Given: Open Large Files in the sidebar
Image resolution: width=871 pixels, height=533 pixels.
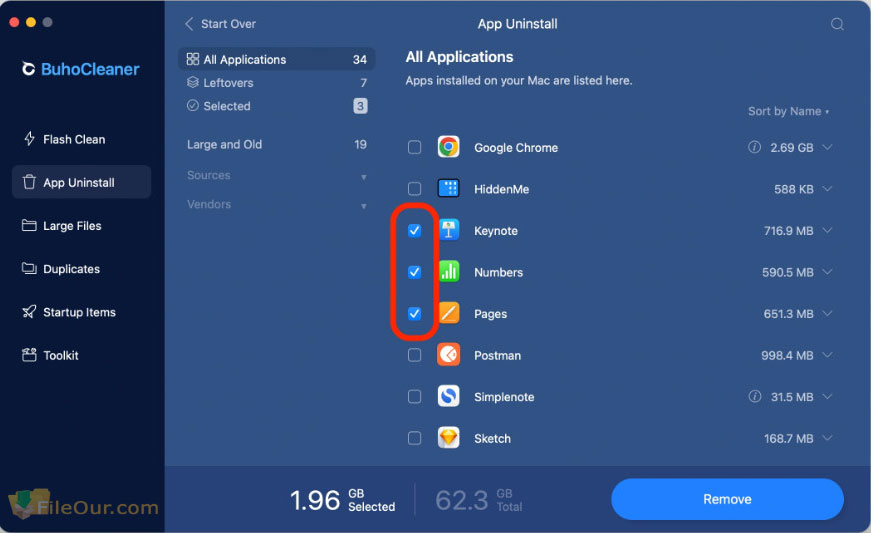Looking at the screenshot, I should point(82,225).
